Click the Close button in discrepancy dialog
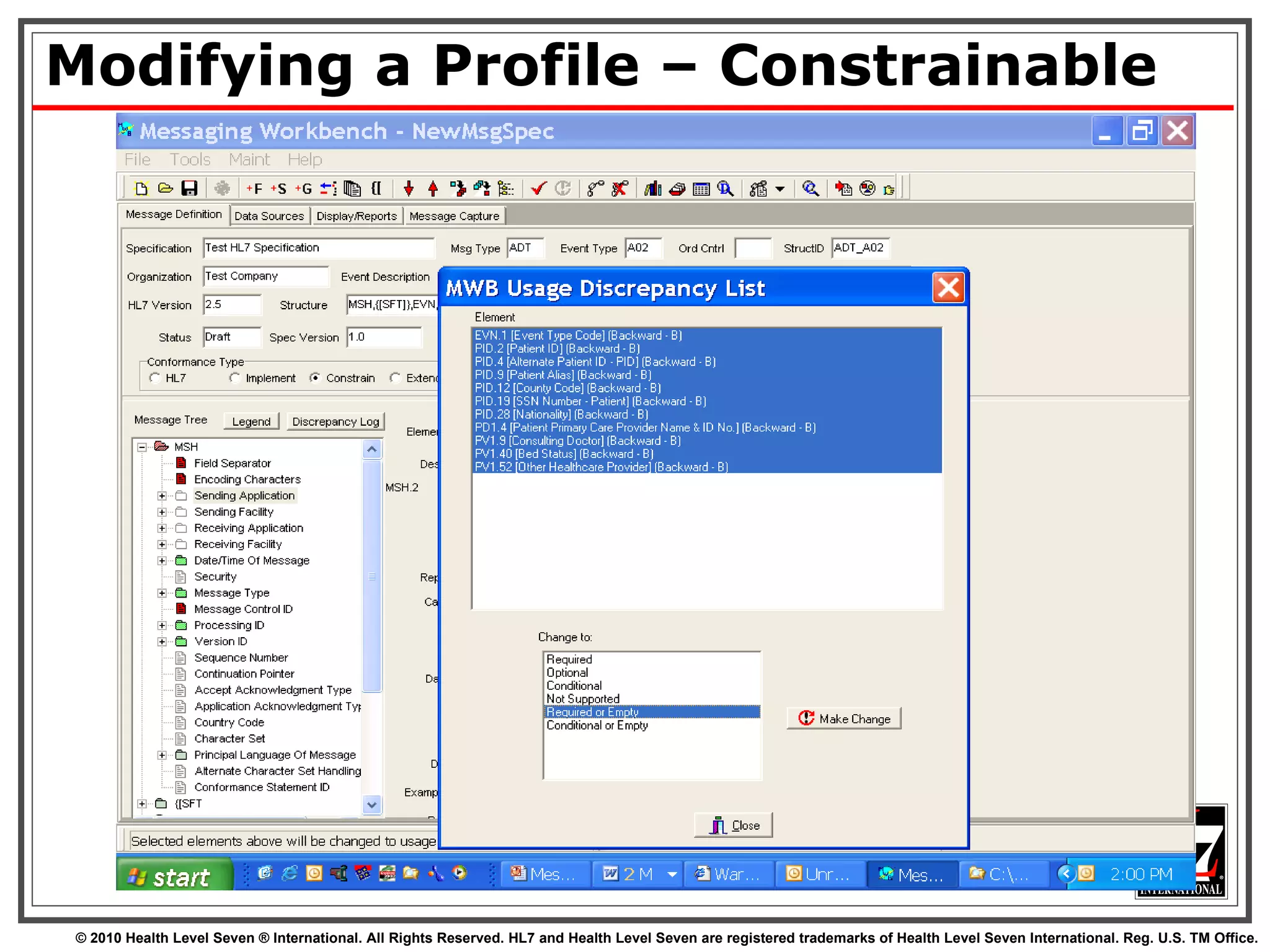This screenshot has width=1270, height=952. [734, 825]
